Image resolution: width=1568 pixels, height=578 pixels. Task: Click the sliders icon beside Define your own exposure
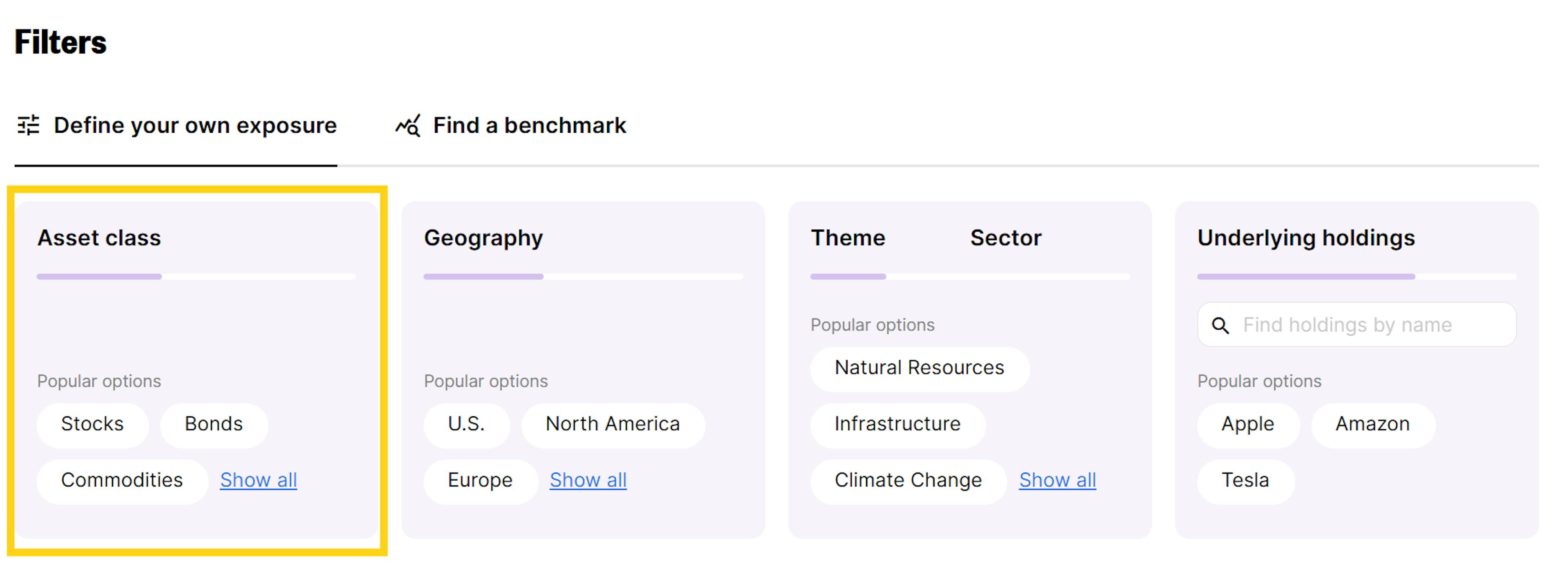coord(29,125)
